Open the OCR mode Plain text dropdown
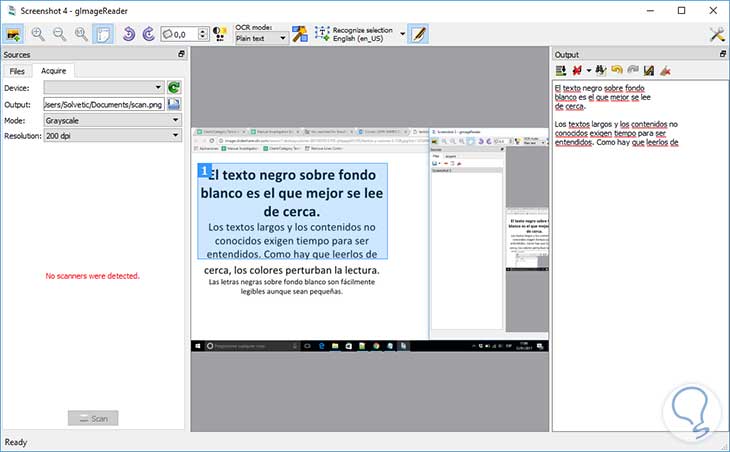 point(261,38)
